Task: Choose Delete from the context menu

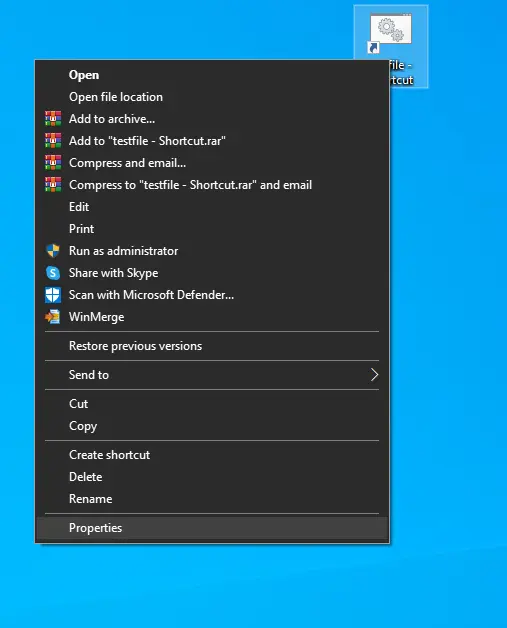Action: point(212,477)
